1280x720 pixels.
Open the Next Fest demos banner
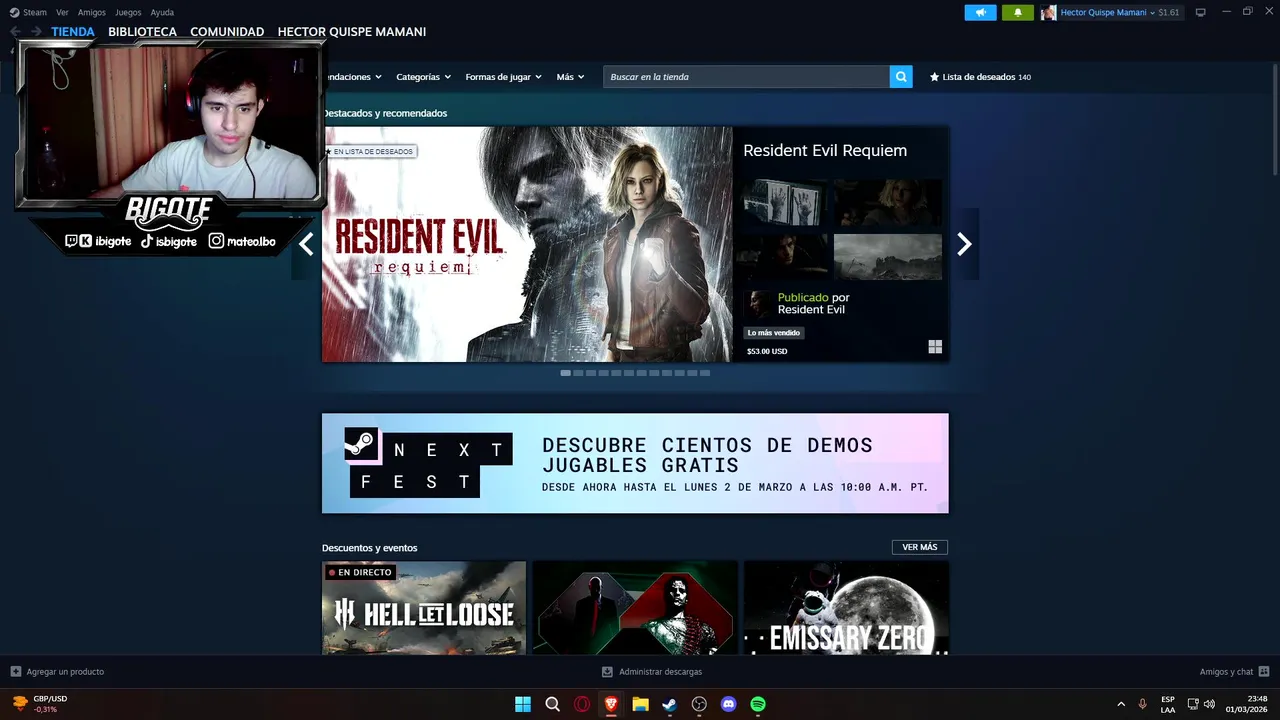635,463
